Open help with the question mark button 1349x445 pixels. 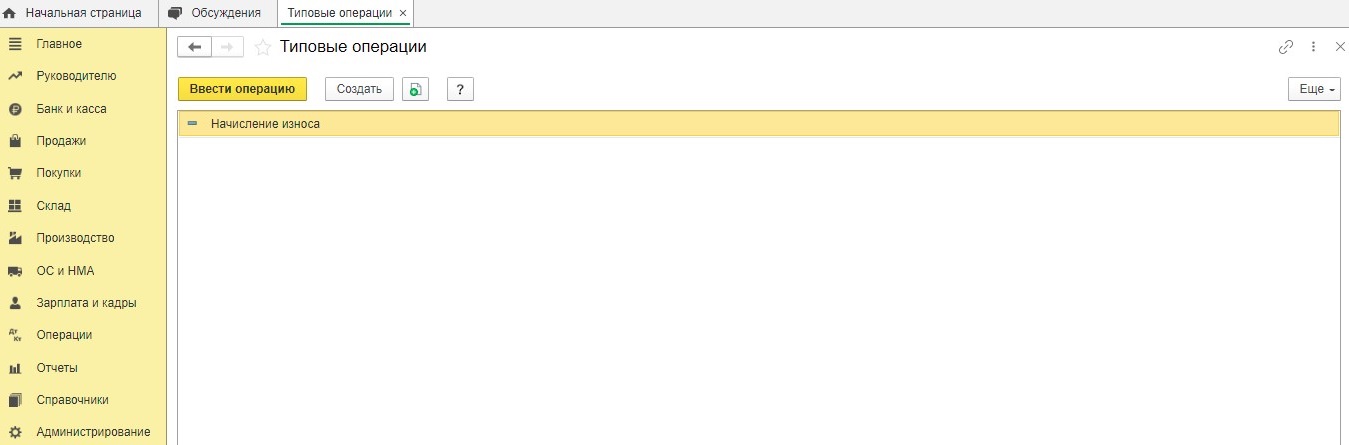pos(460,89)
